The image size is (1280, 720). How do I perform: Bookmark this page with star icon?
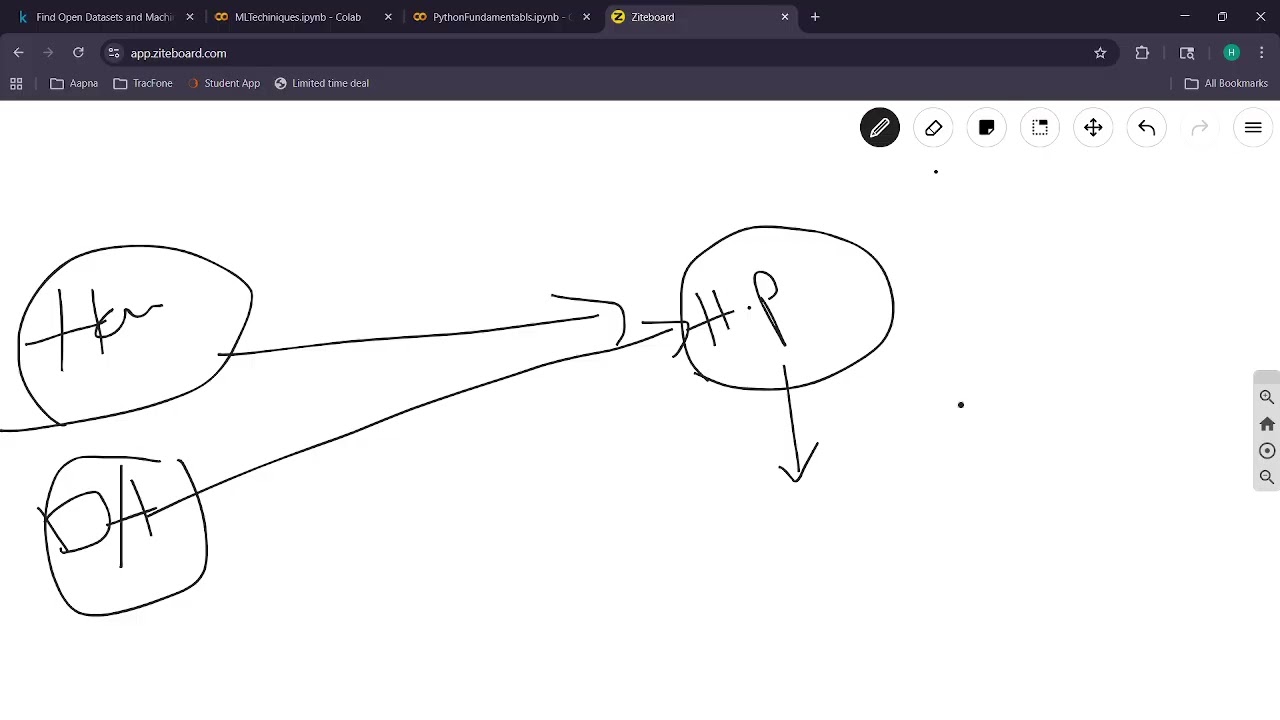(x=1100, y=53)
